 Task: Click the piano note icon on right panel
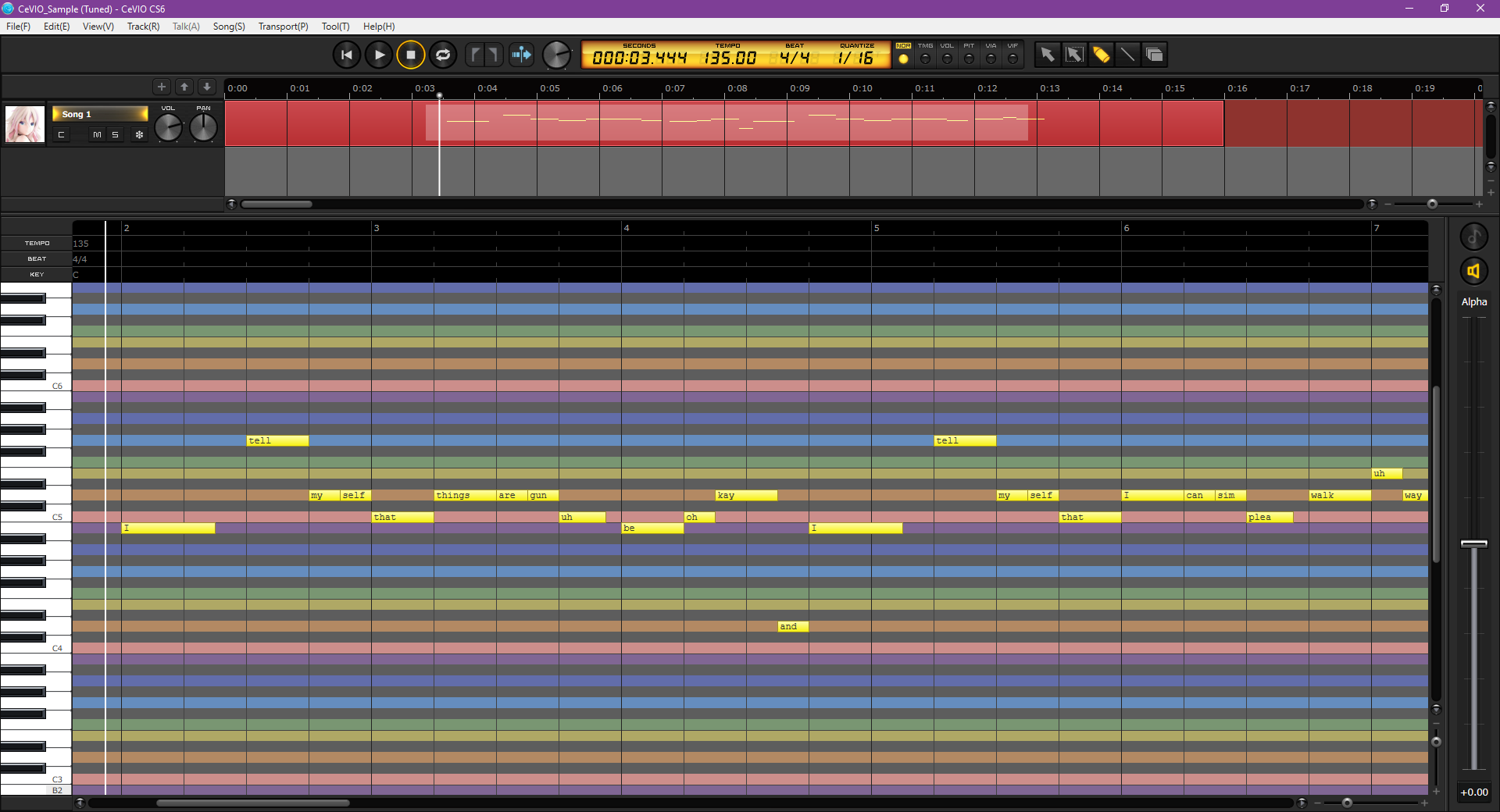(1475, 236)
